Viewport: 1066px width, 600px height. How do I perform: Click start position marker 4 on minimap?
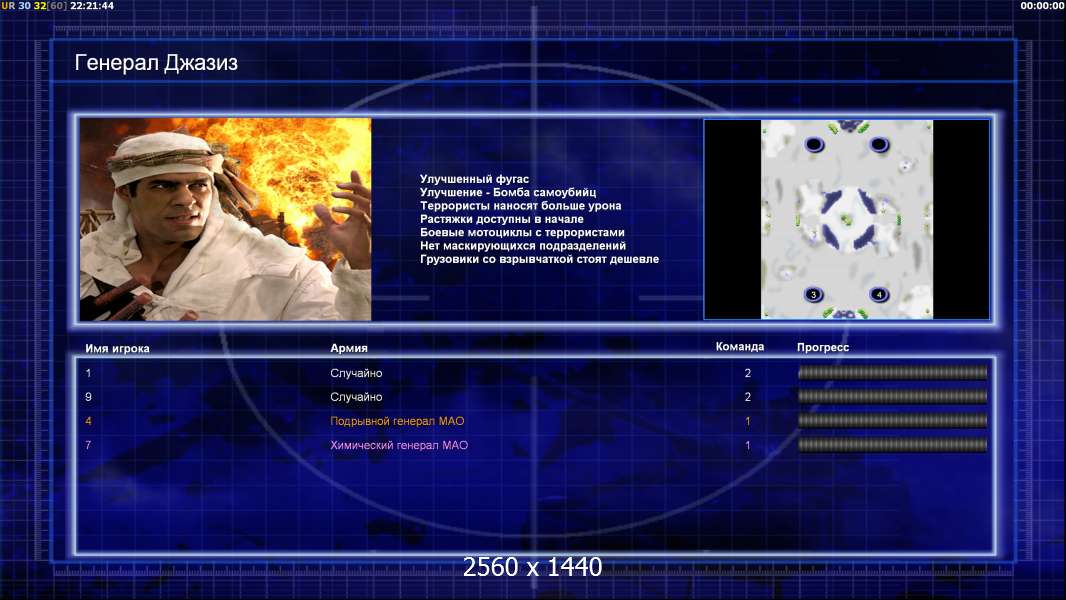coord(879,294)
